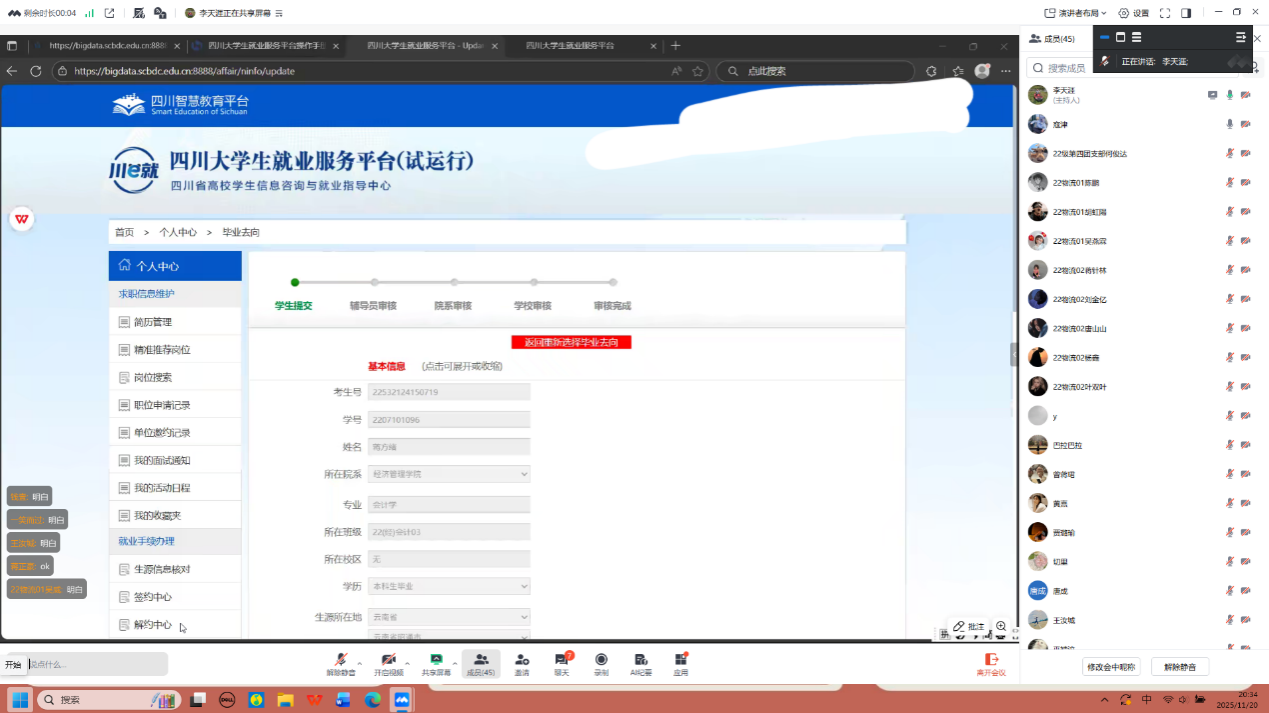This screenshot has height=713, width=1269.
Task: Toggle the 基本信息 section expand/collapse
Action: point(387,366)
